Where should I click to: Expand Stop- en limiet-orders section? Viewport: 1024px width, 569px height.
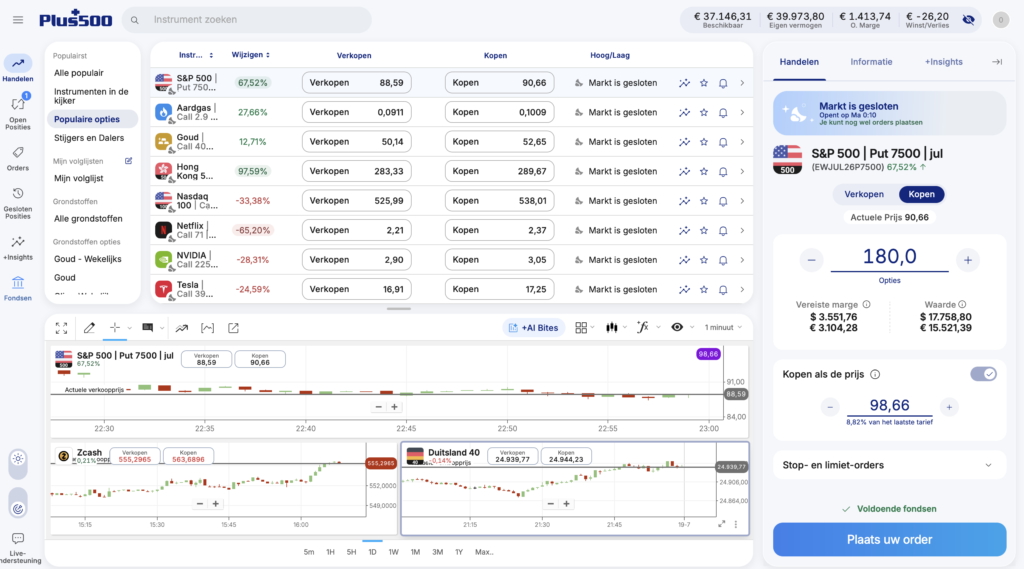pos(889,465)
